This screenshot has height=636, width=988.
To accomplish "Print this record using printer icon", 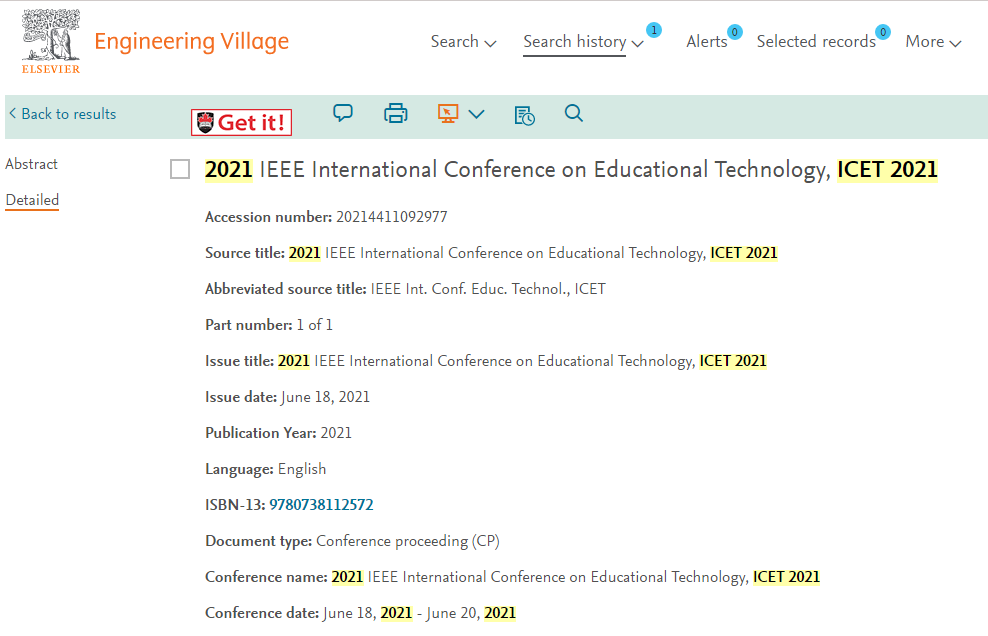I will (396, 113).
